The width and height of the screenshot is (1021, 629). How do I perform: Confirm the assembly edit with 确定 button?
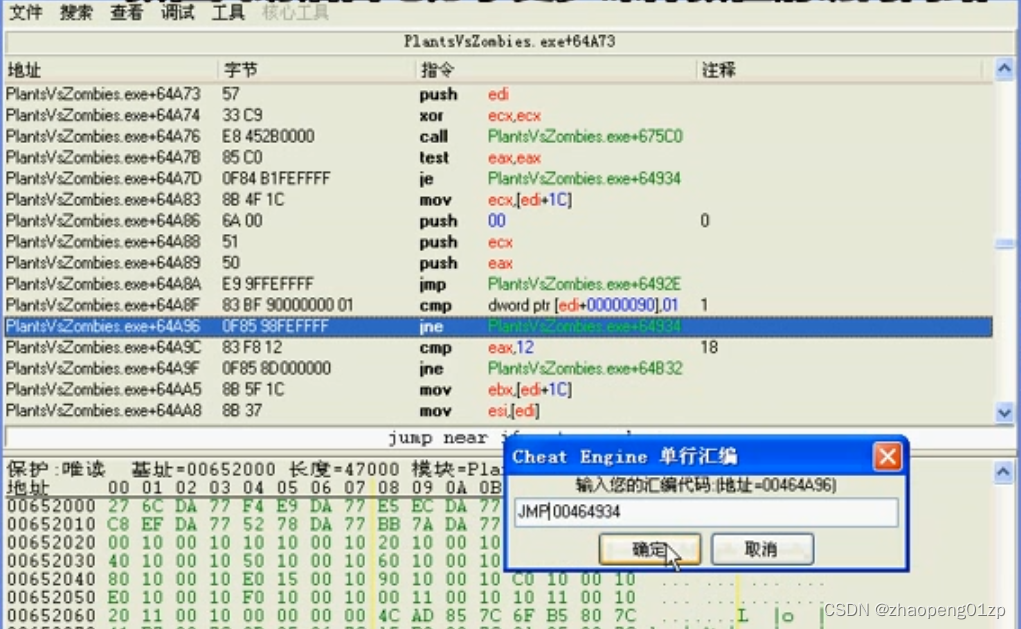click(x=649, y=549)
